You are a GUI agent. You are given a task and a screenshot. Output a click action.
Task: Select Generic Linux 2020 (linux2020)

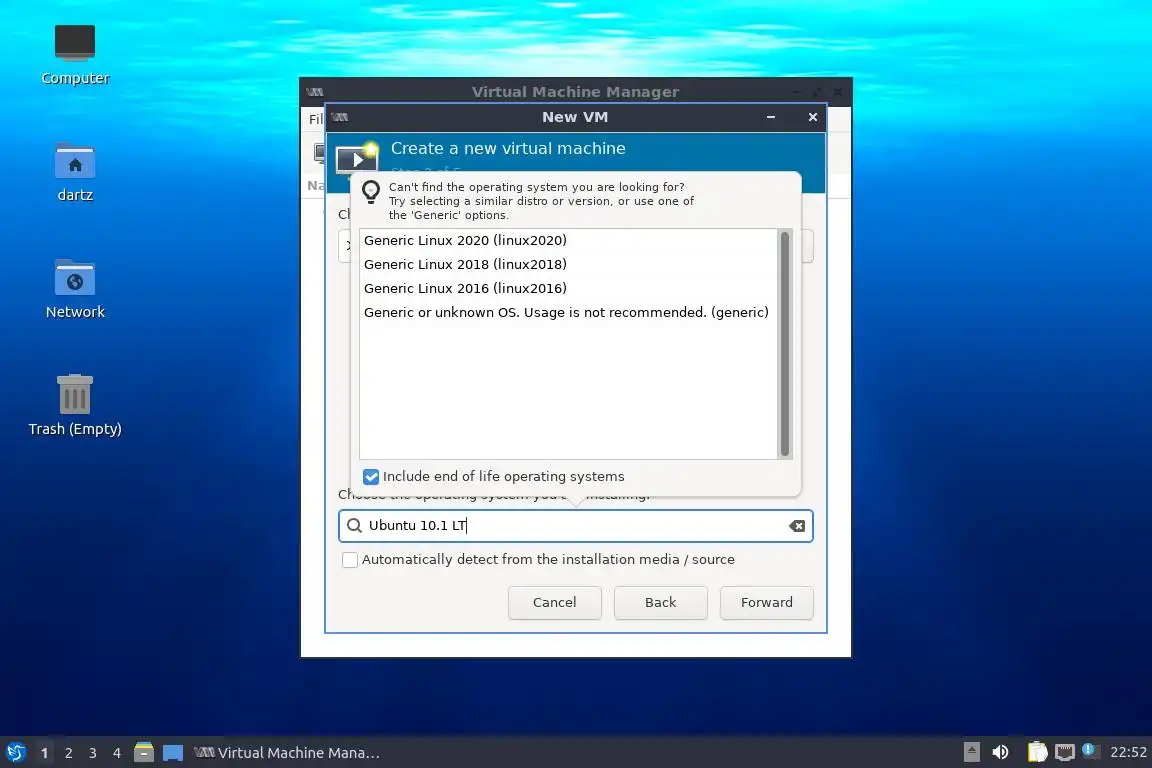(x=568, y=240)
